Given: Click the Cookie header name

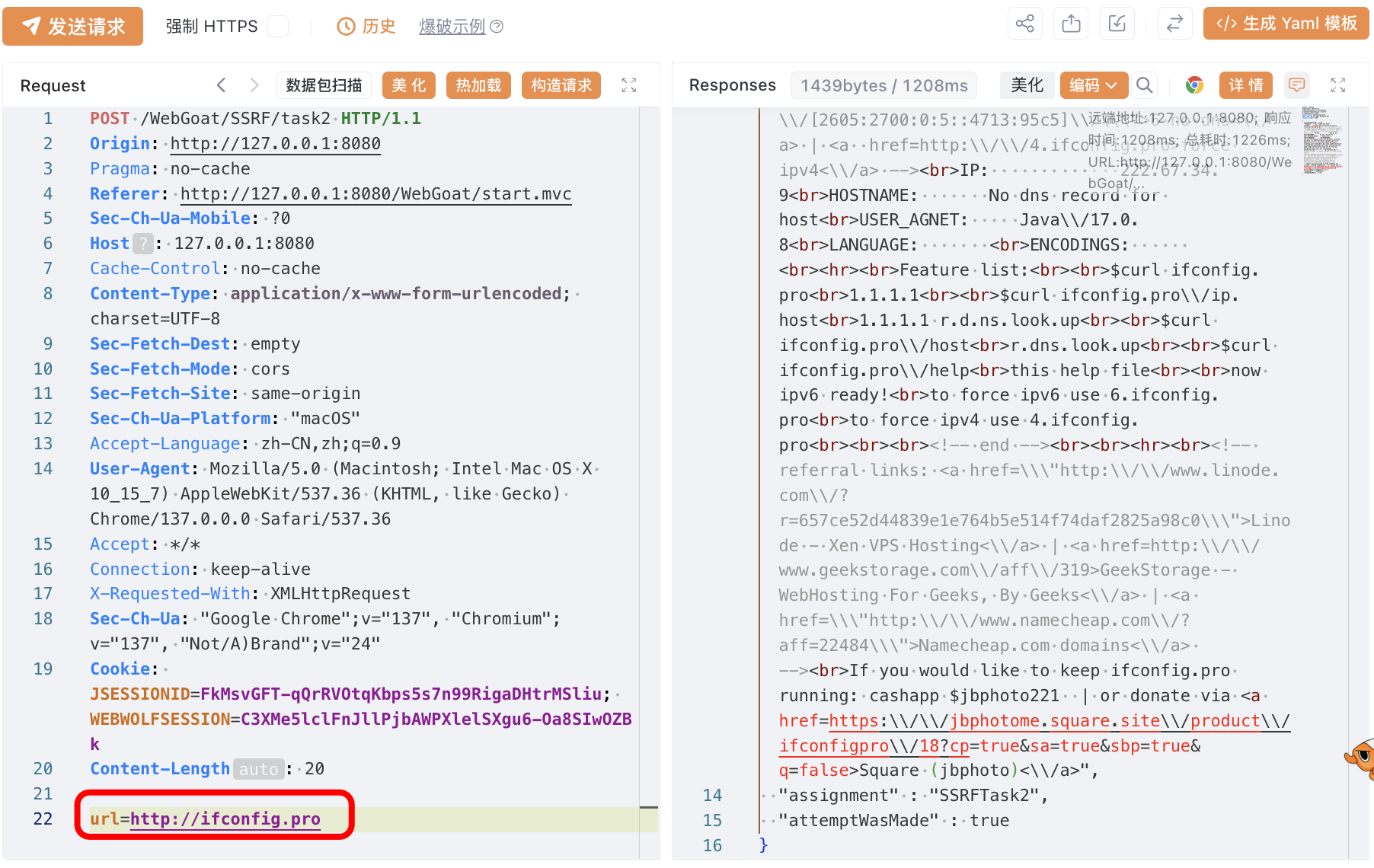Looking at the screenshot, I should (120, 669).
